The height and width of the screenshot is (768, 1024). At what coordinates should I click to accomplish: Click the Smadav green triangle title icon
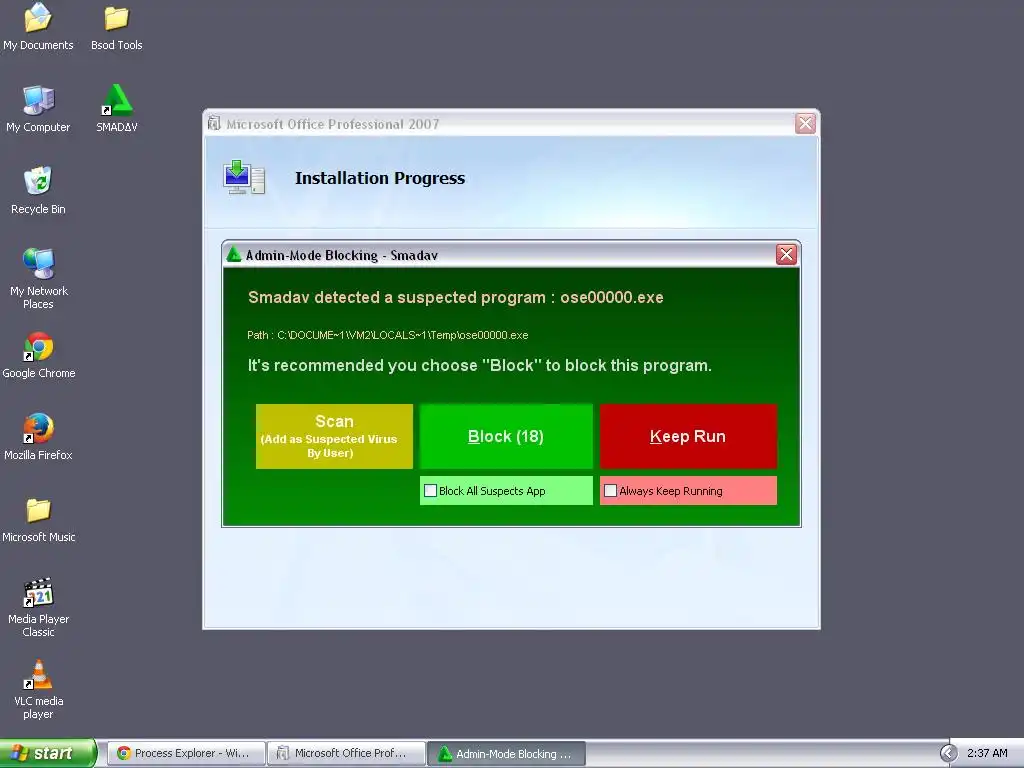pyautogui.click(x=233, y=255)
